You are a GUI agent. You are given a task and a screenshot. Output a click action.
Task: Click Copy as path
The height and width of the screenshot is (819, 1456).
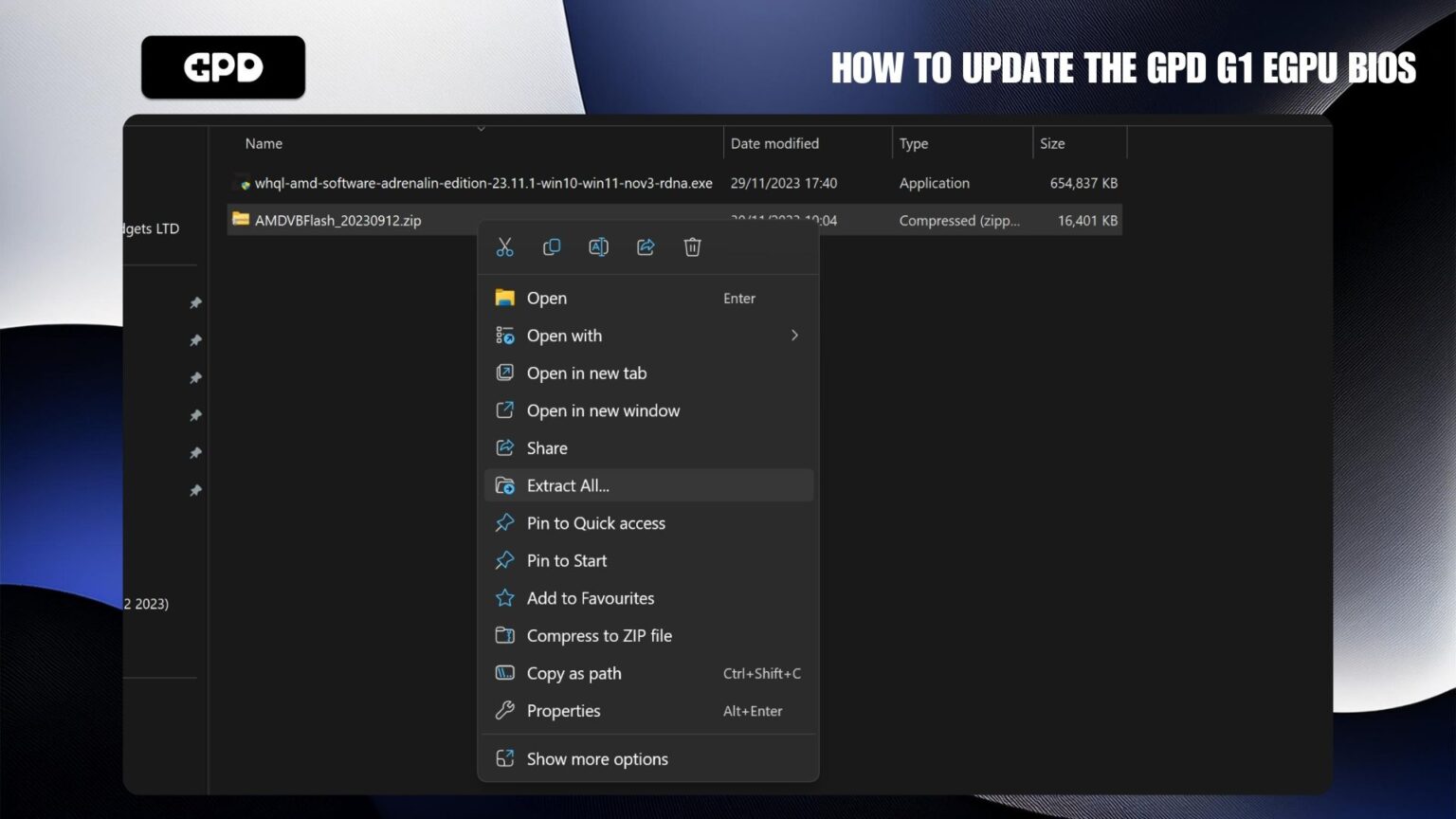tap(573, 673)
